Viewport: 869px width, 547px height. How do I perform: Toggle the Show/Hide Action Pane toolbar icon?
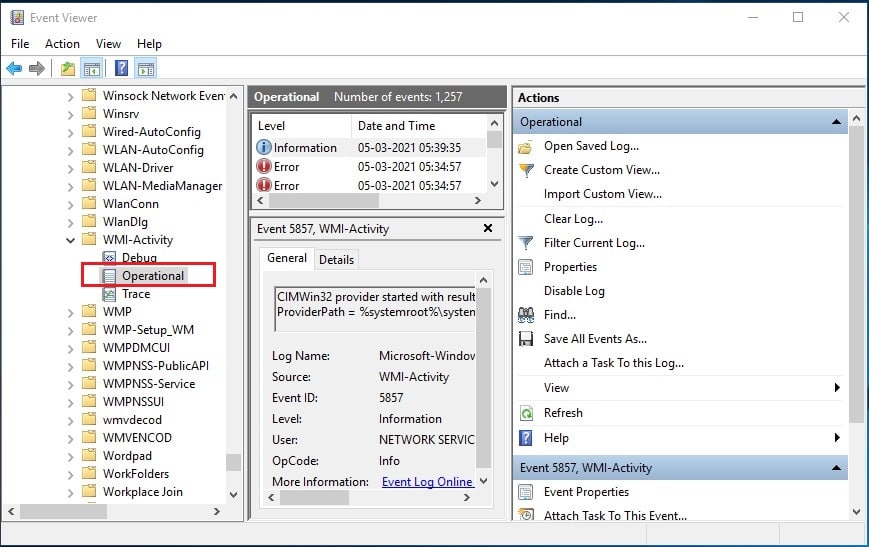click(x=146, y=69)
